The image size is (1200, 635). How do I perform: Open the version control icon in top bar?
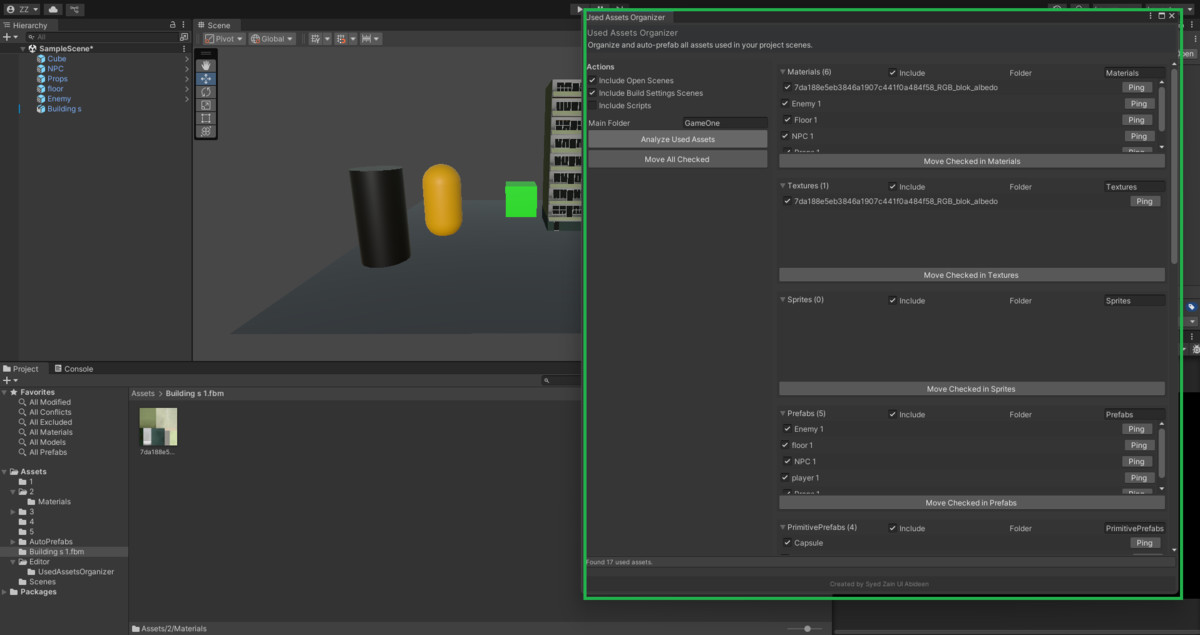click(76, 9)
